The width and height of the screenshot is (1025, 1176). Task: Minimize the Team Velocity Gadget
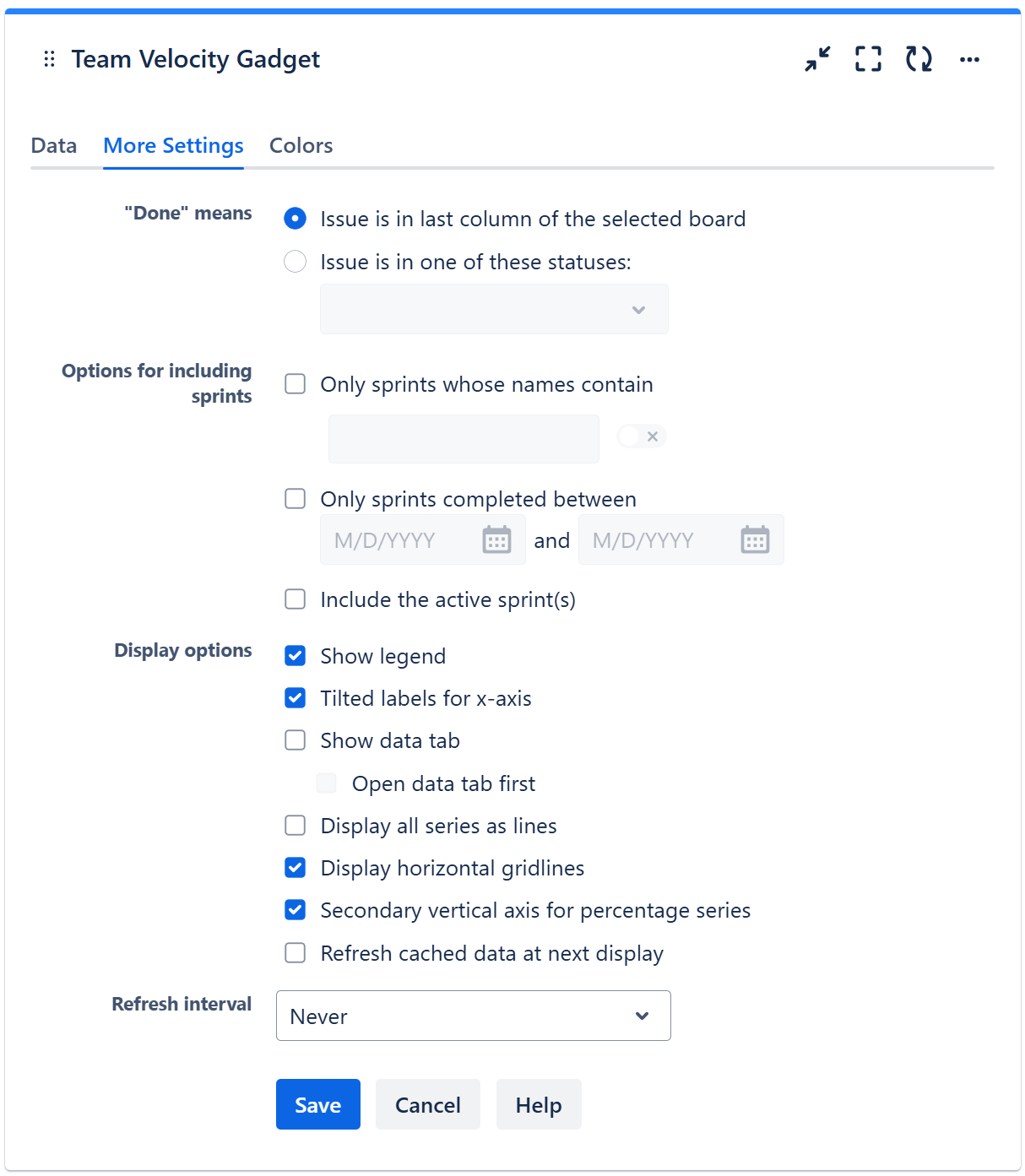coord(817,59)
